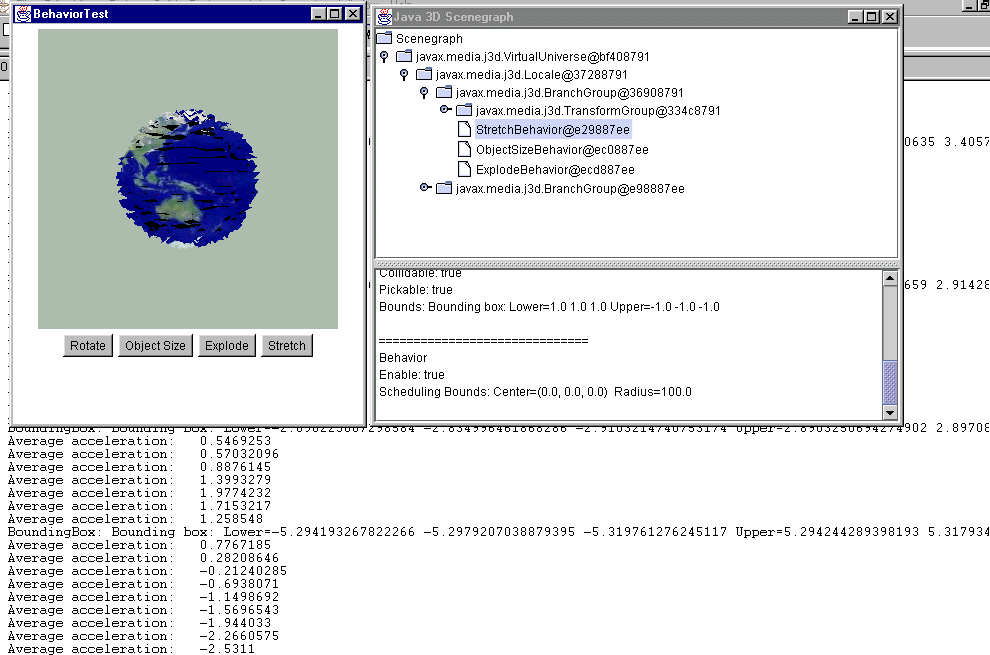Trigger the Explode behavior button

(x=226, y=345)
